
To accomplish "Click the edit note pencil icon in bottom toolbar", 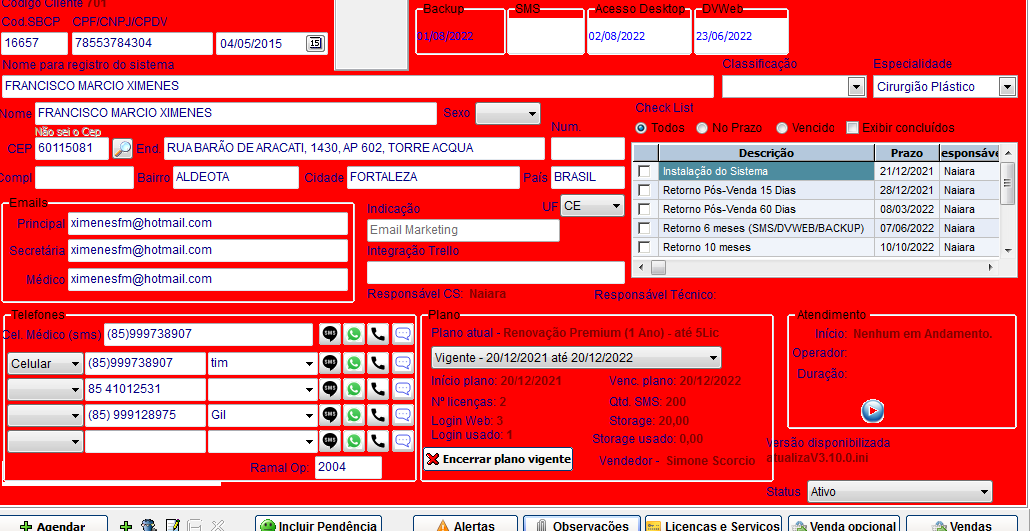I will (171, 525).
